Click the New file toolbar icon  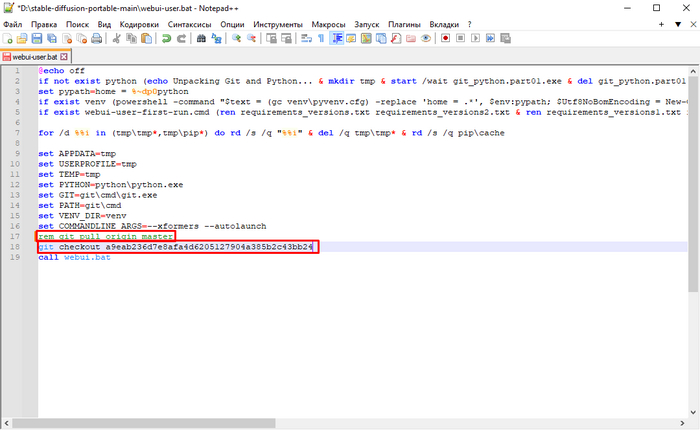click(x=8, y=38)
